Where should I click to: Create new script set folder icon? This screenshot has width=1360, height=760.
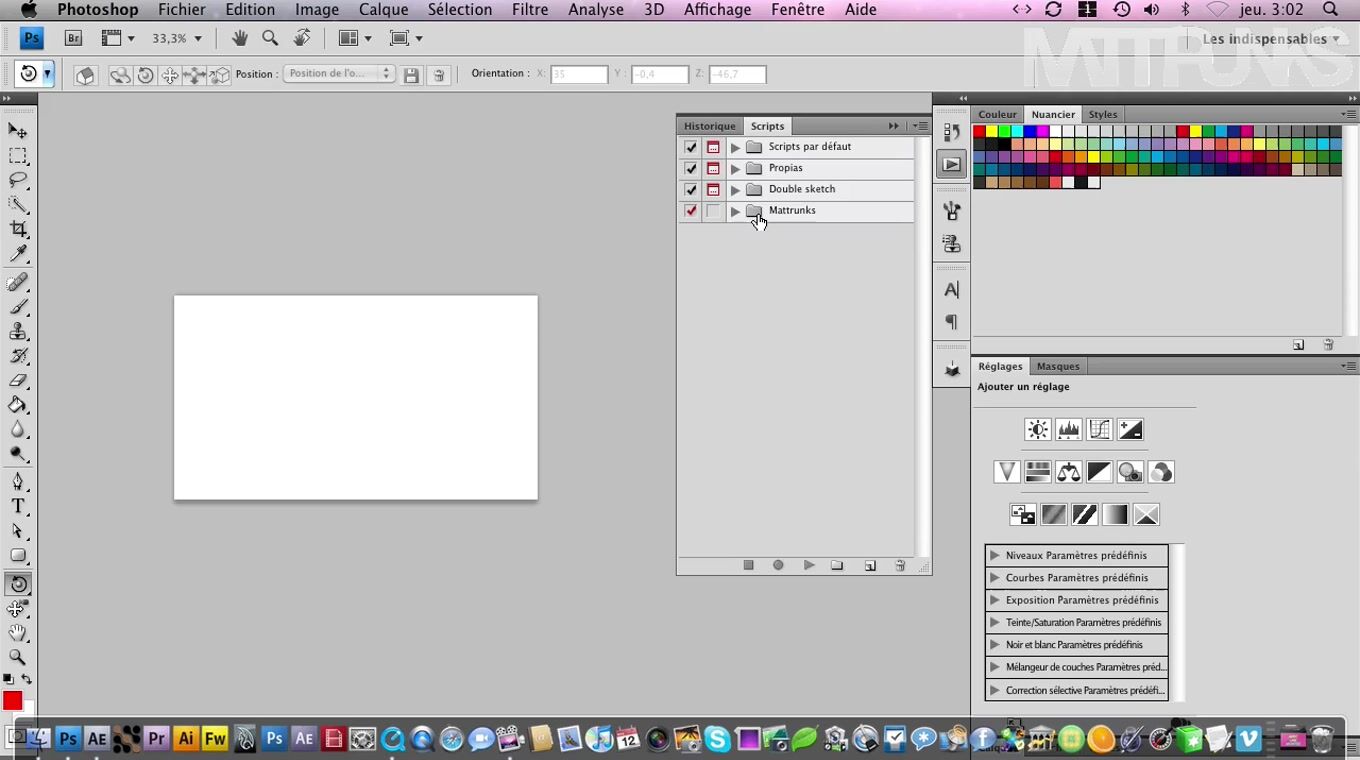tap(837, 565)
